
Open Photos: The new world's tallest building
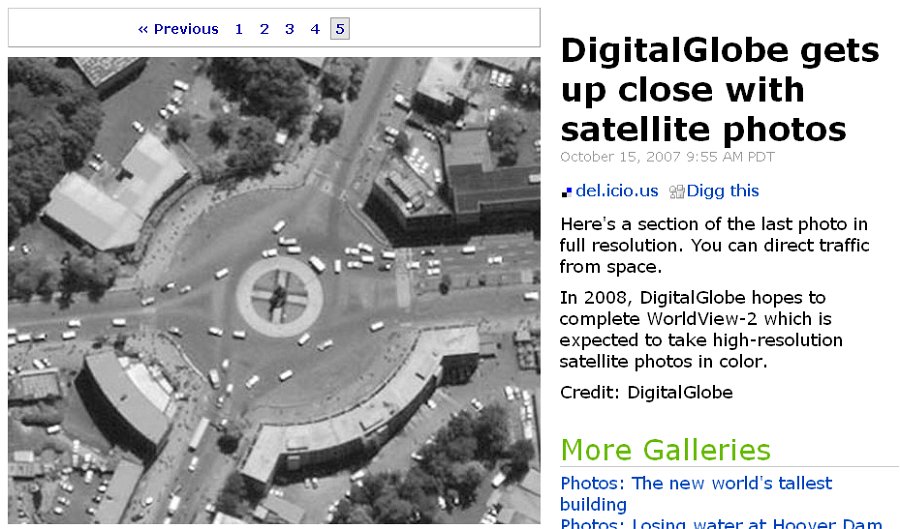tap(696, 493)
